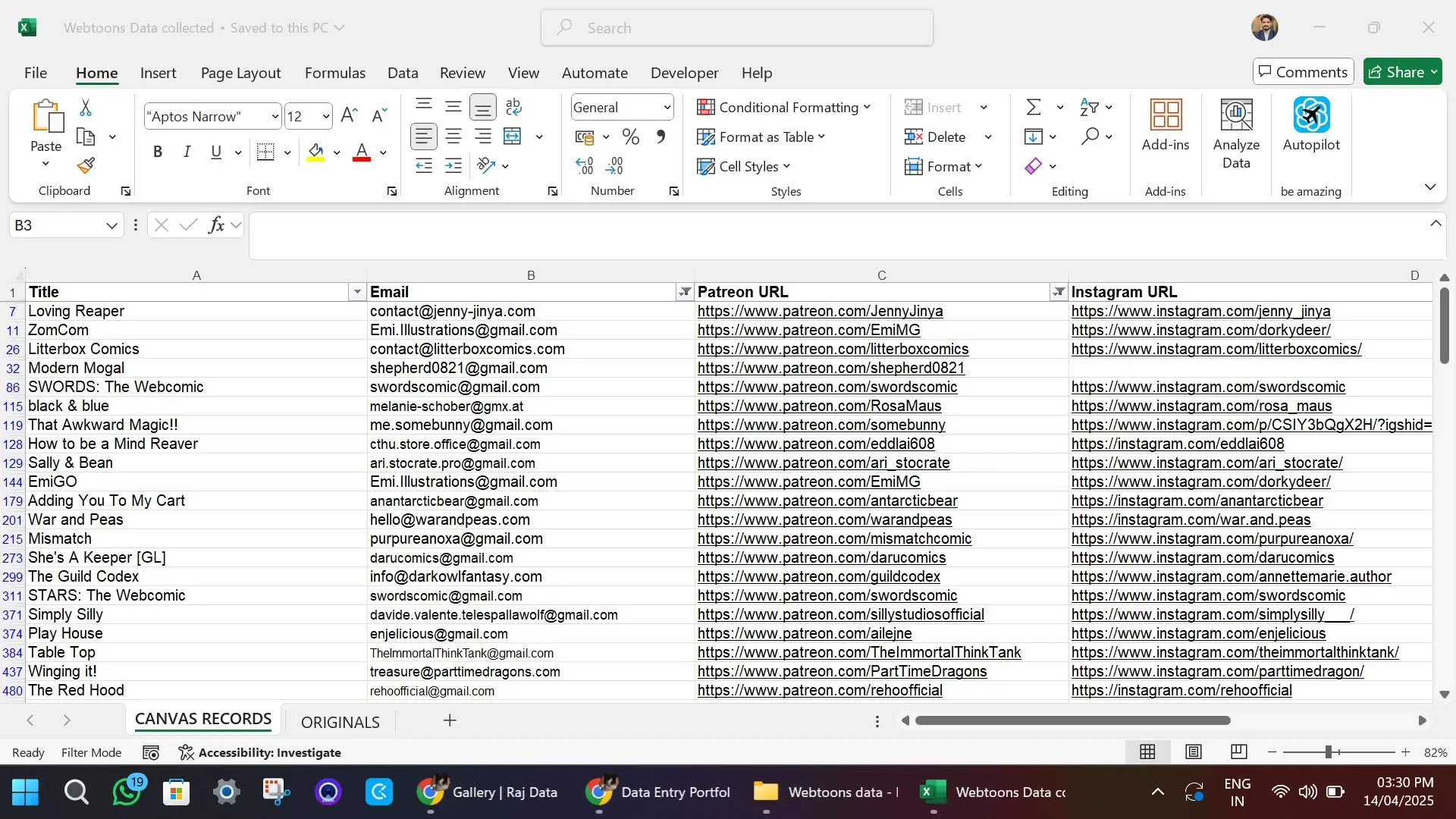Select the Format Painter brush
Viewport: 1456px width, 819px height.
pyautogui.click(x=86, y=165)
